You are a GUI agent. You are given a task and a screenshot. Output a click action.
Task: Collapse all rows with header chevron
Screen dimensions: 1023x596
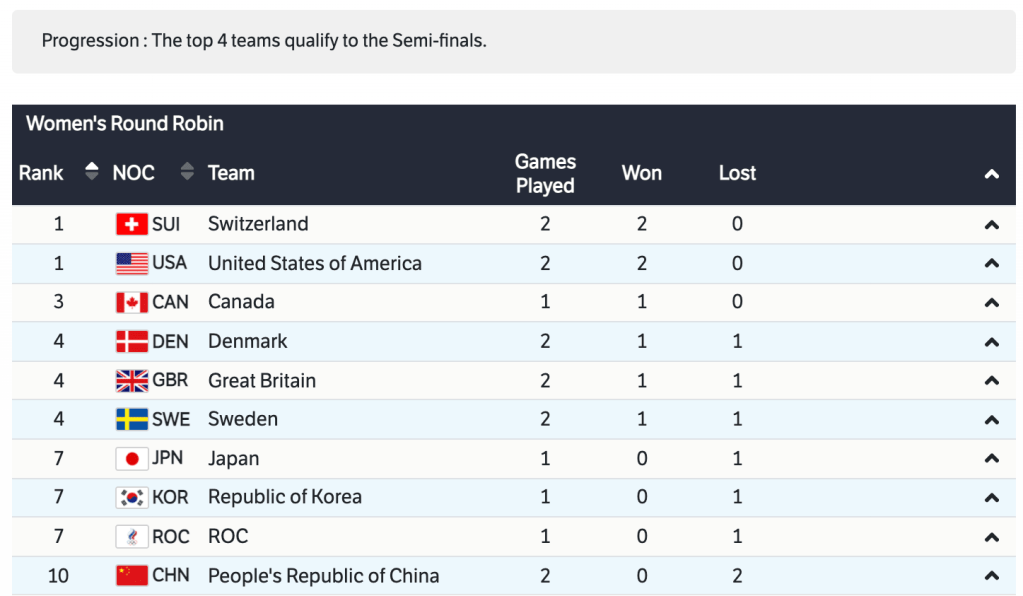[991, 174]
